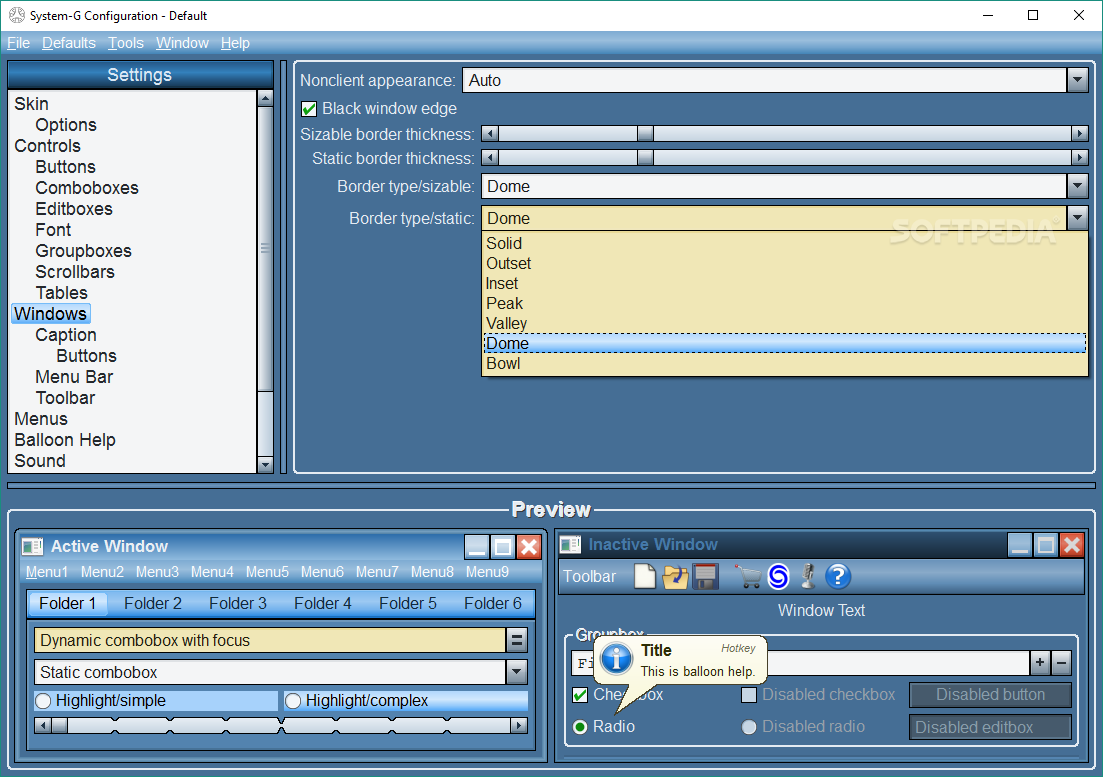The image size is (1103, 777).
Task: Click the Static border thickness slider thumb
Action: tap(645, 158)
